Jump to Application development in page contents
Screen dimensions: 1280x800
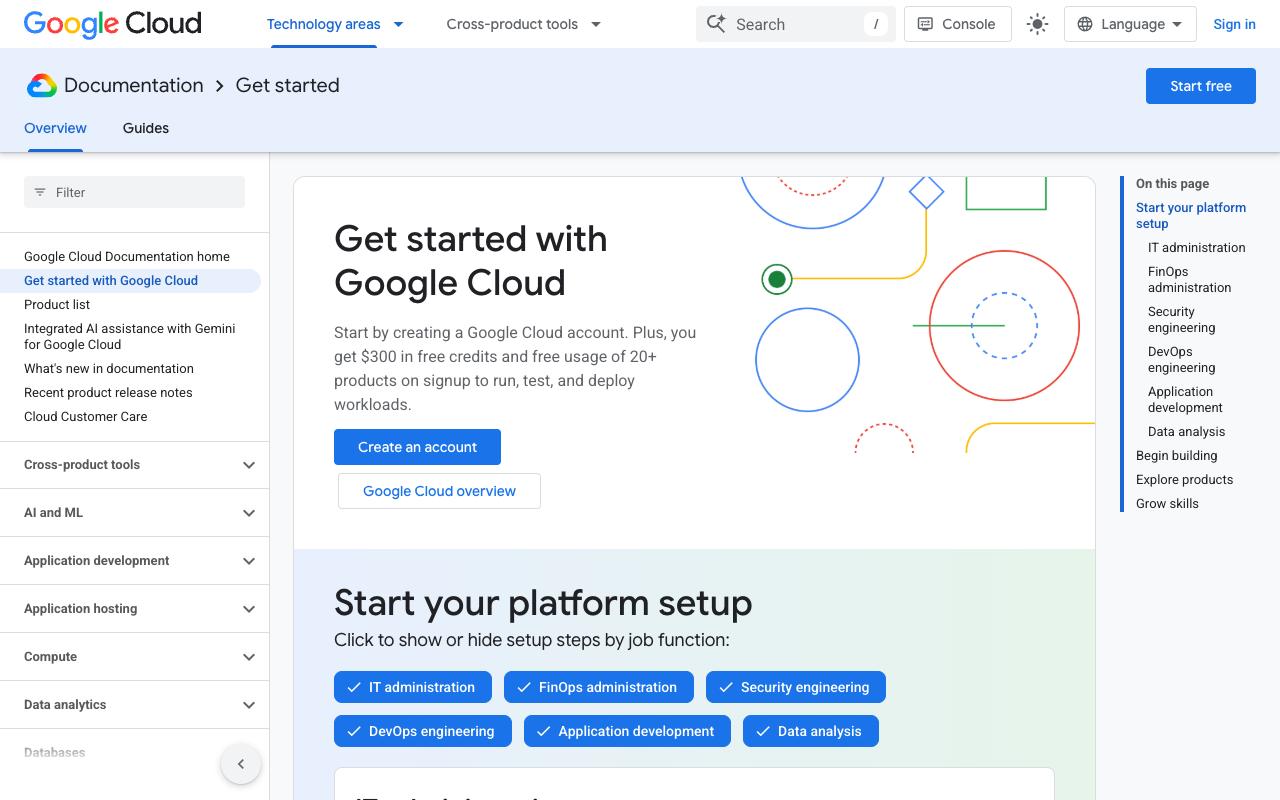click(1186, 400)
